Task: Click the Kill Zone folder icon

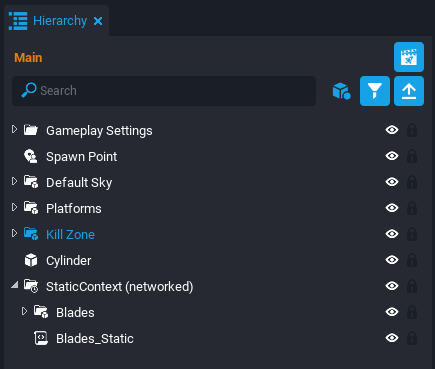Action: (x=31, y=234)
